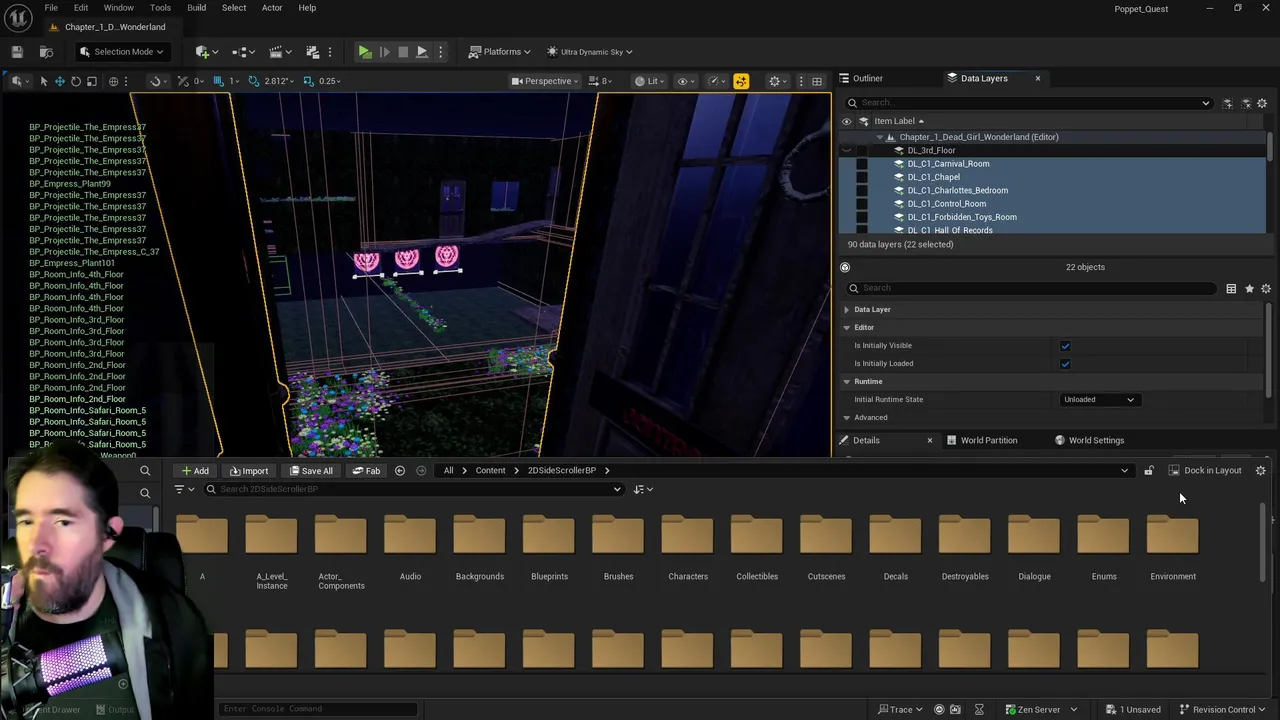Image resolution: width=1280 pixels, height=720 pixels.
Task: Save the current level with the floppy disk icon
Action: pos(17,52)
